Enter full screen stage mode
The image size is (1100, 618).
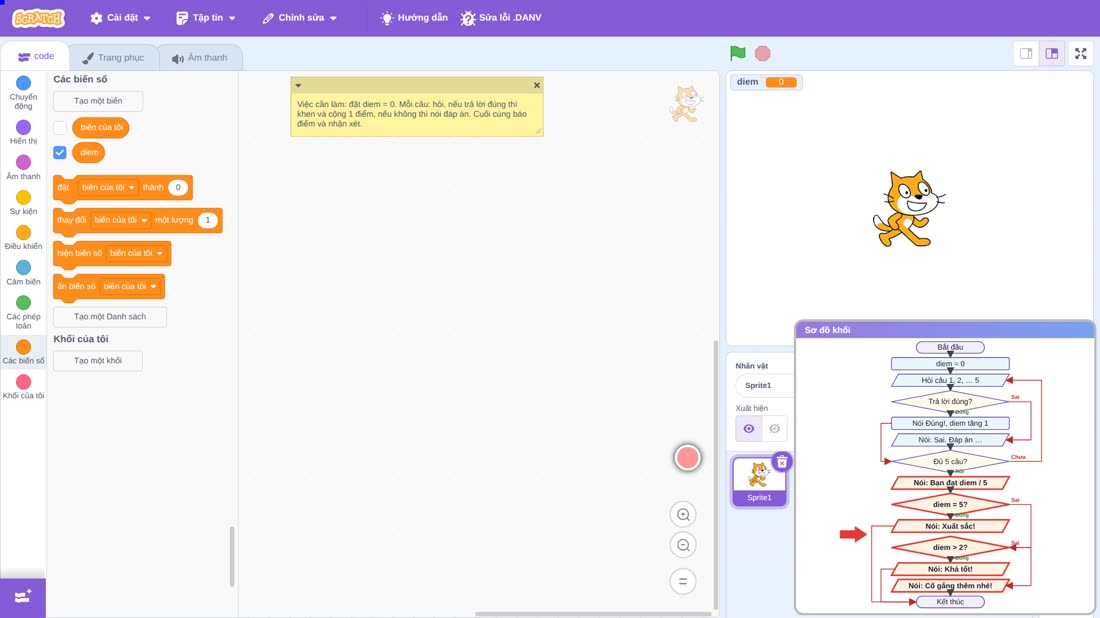(1080, 53)
